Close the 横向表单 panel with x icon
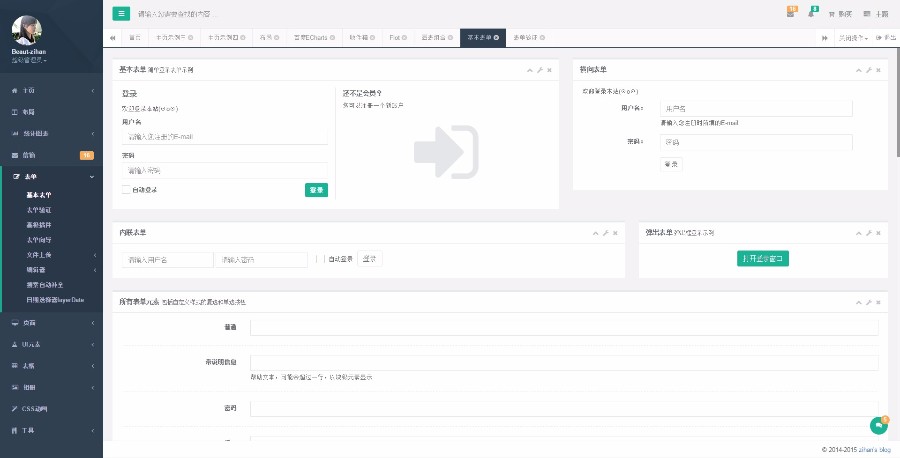Screen dimensions: 900x458 click(x=878, y=70)
